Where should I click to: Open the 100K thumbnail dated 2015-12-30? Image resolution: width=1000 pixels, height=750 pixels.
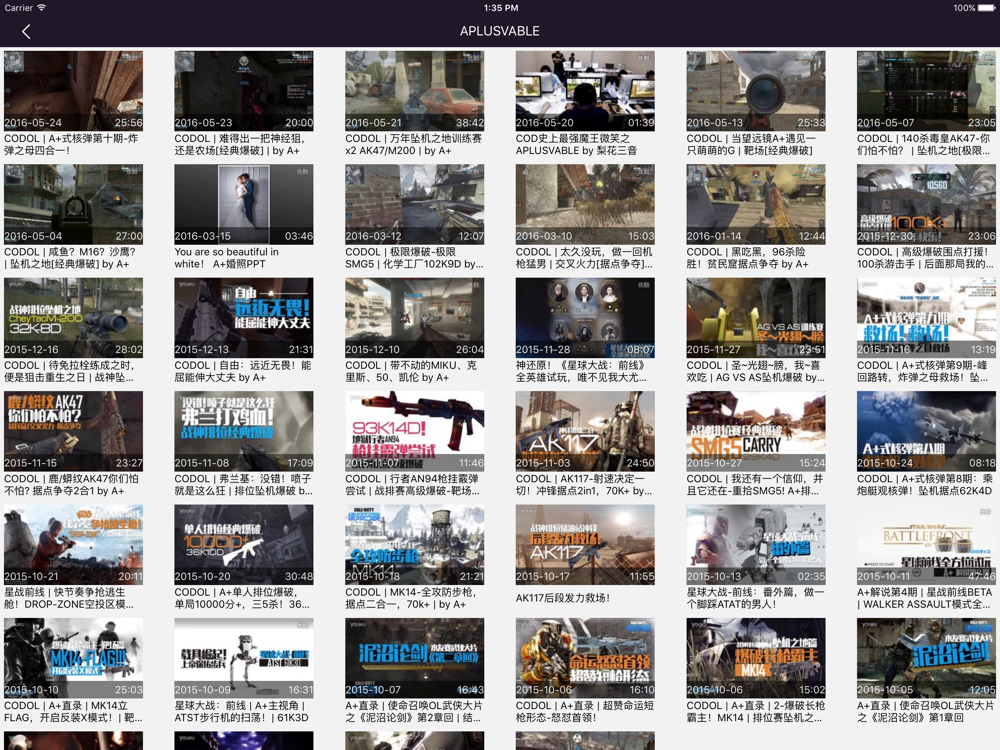click(x=926, y=204)
